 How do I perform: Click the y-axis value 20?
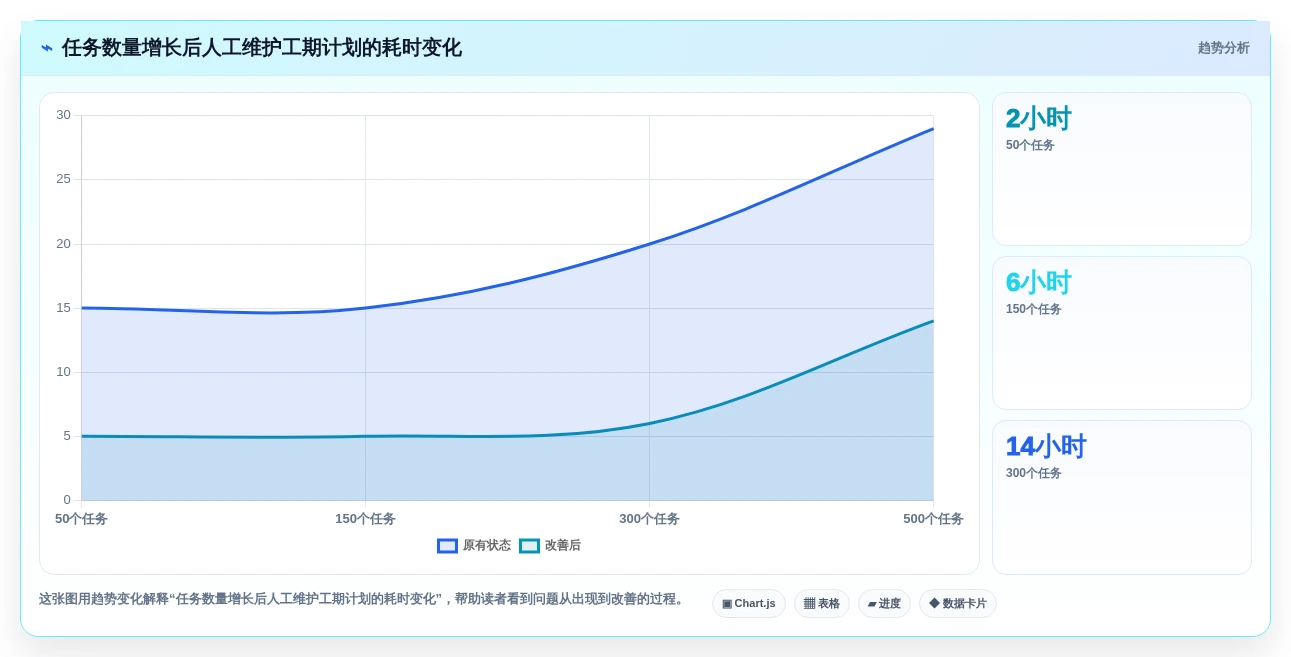(x=63, y=244)
